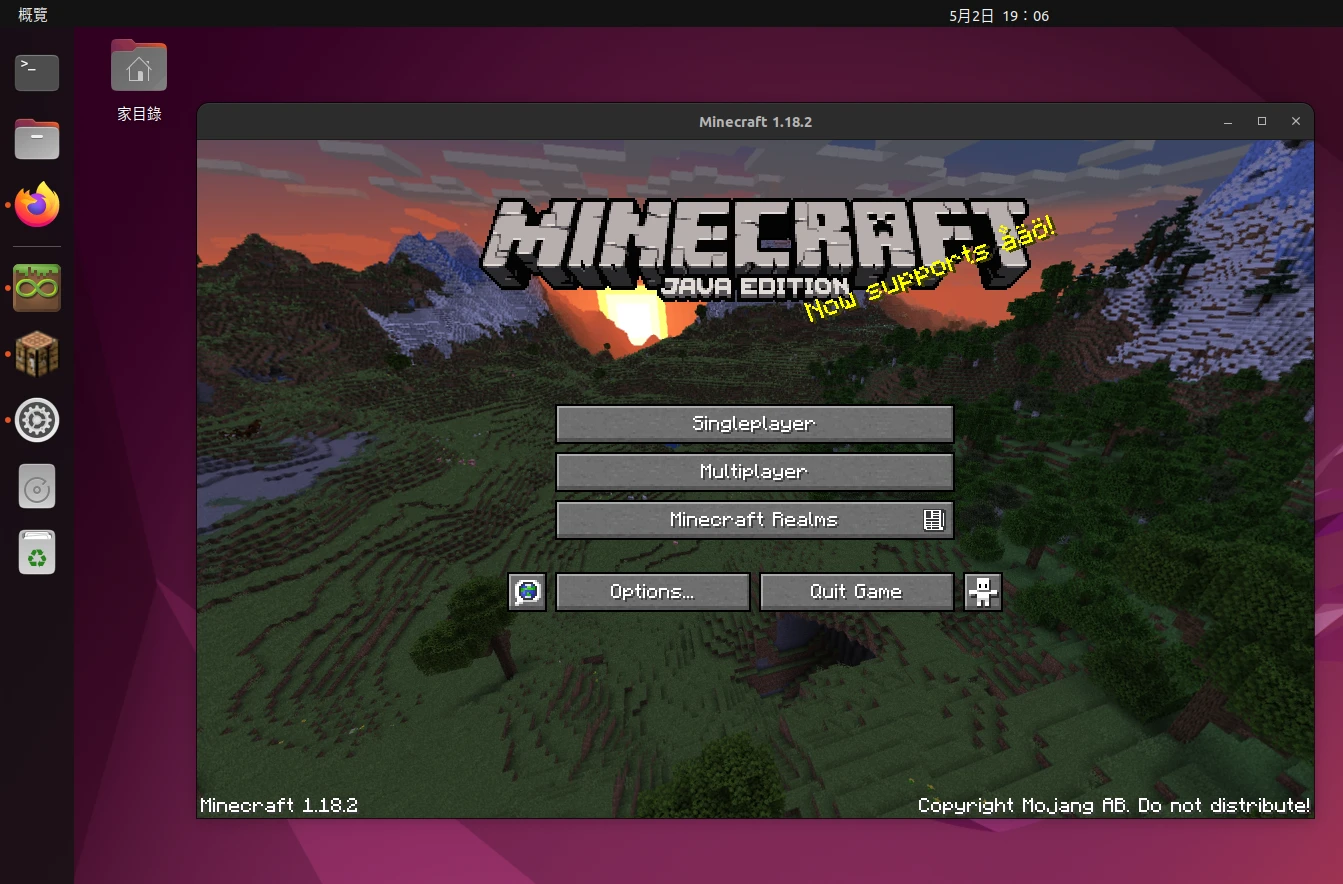Maximize the Minecraft 1.18.2 window
This screenshot has height=884, width=1343.
(1262, 121)
